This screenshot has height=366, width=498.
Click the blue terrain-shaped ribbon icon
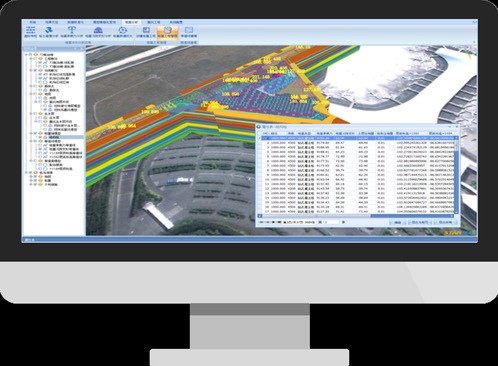(49, 30)
